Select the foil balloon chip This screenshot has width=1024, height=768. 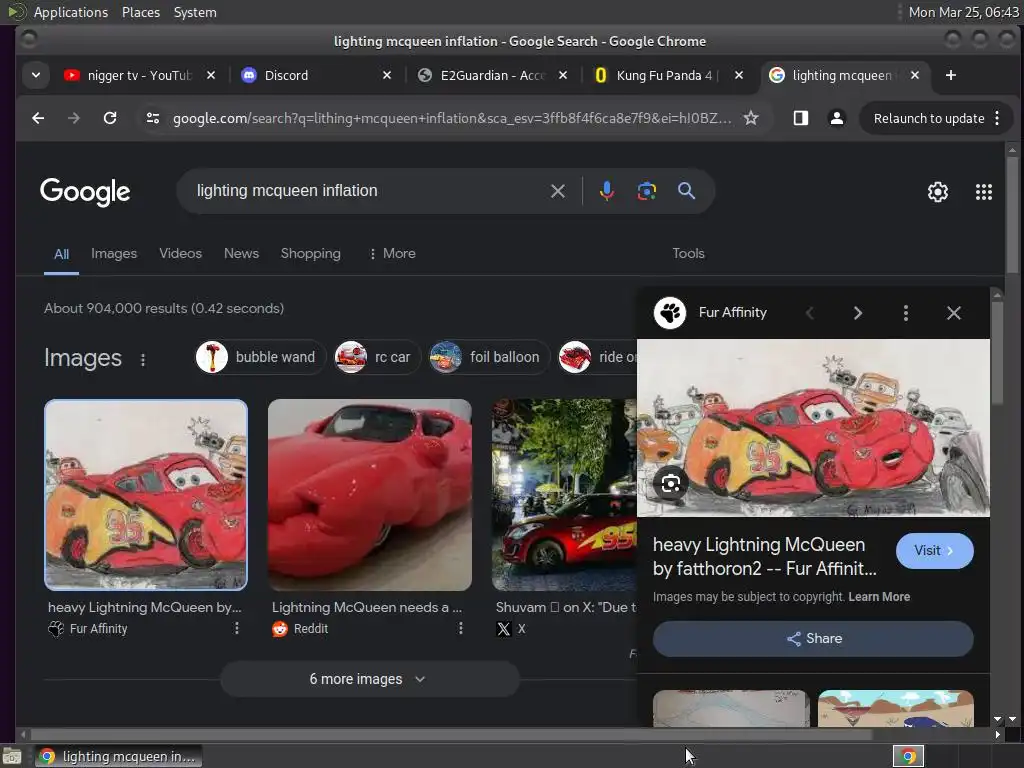coord(488,357)
